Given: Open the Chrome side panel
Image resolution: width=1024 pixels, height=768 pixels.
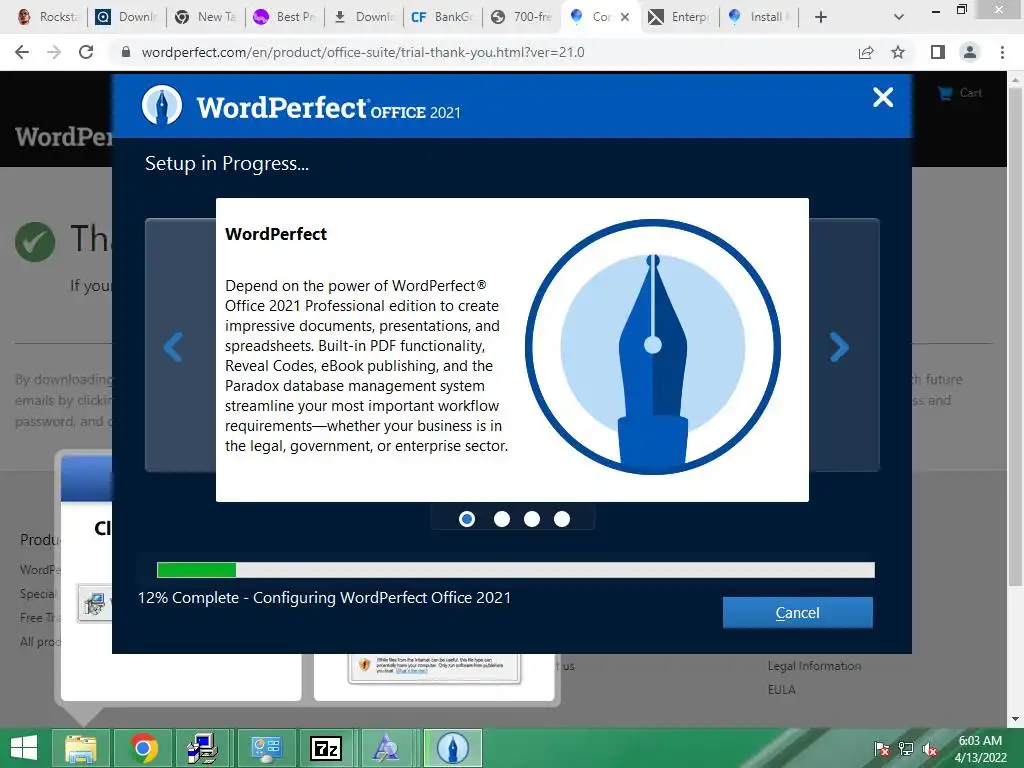Looking at the screenshot, I should (x=938, y=52).
